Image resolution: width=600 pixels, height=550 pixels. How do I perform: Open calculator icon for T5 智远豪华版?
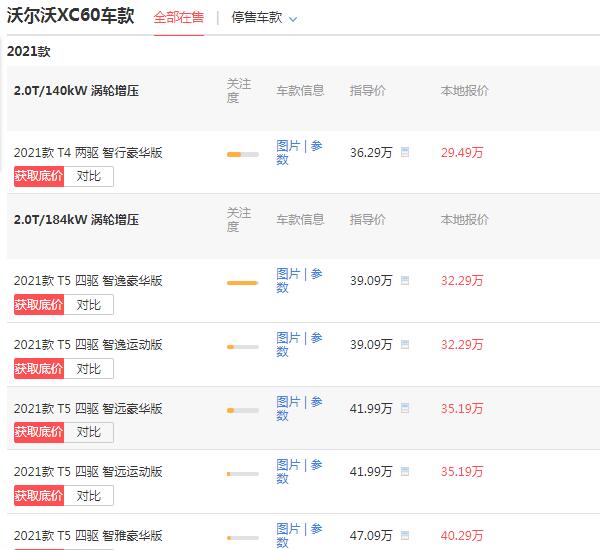405,408
